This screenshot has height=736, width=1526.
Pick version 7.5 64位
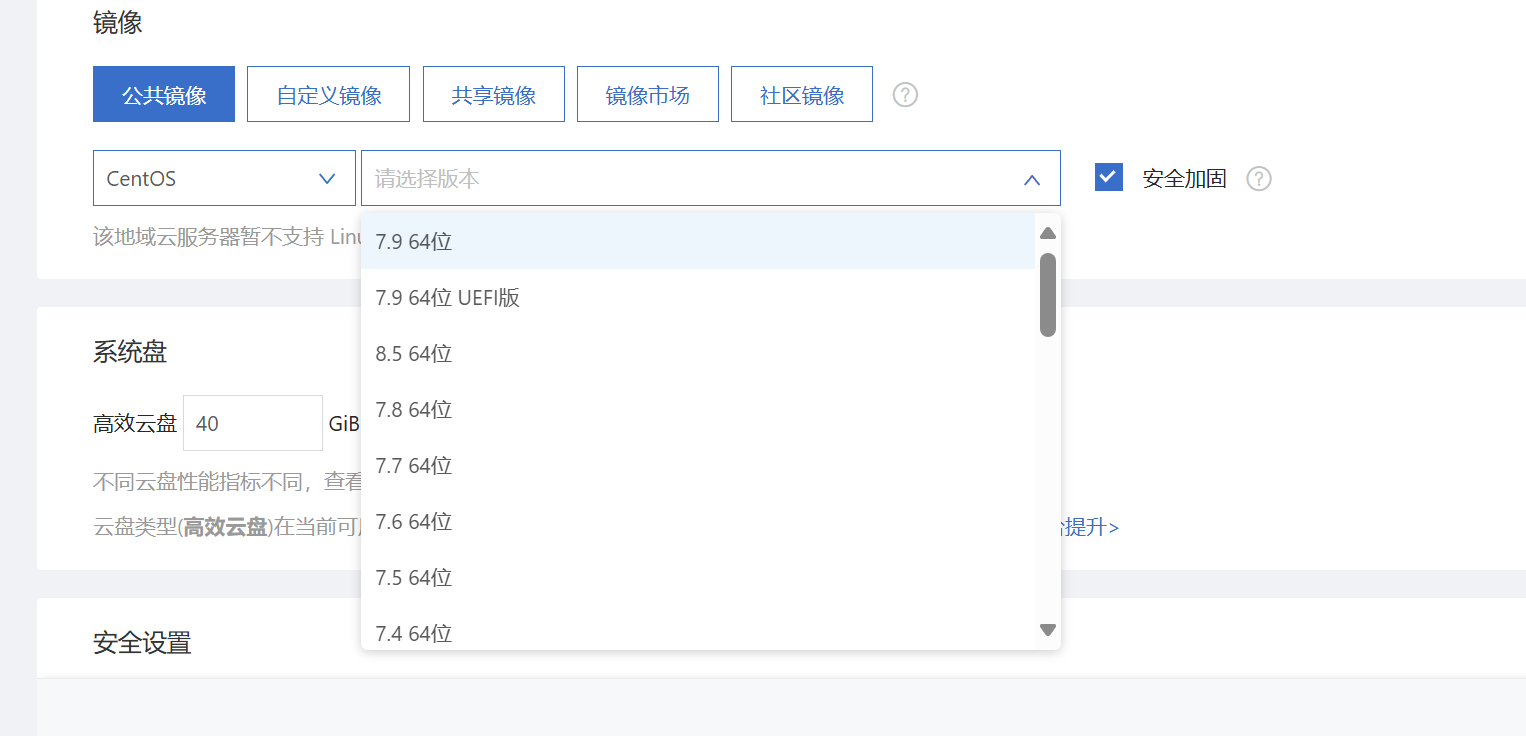pyautogui.click(x=698, y=577)
